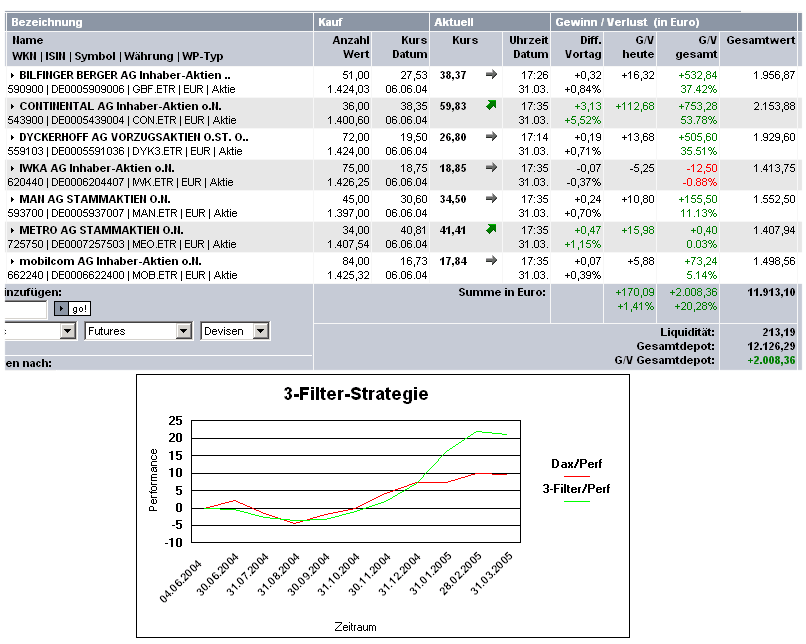Select the daily gain sum +170,09
Viewport: 806px width, 644px height.
pos(635,292)
